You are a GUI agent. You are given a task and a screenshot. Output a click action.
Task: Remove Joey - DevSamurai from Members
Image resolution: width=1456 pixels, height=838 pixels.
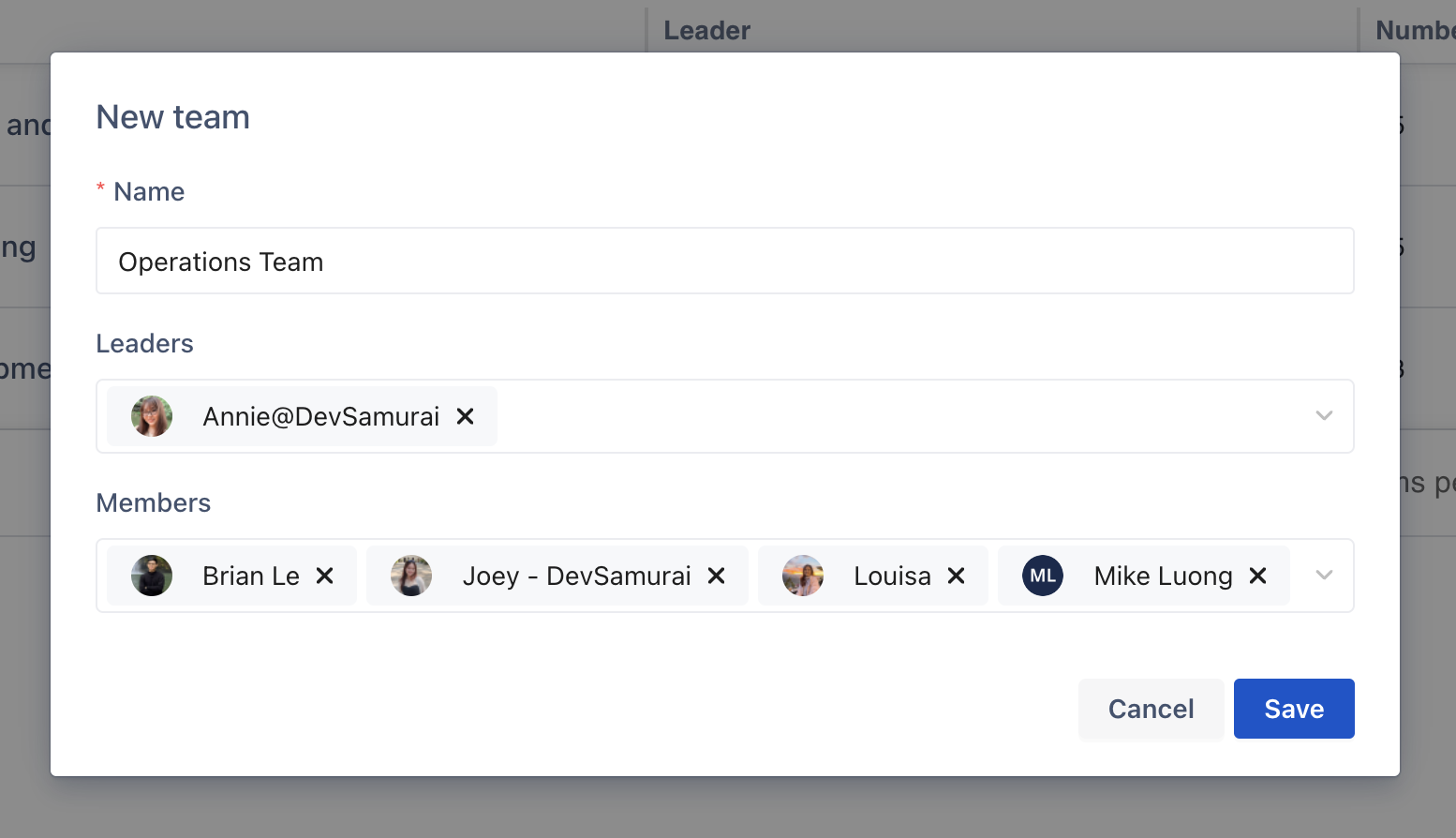click(x=716, y=576)
